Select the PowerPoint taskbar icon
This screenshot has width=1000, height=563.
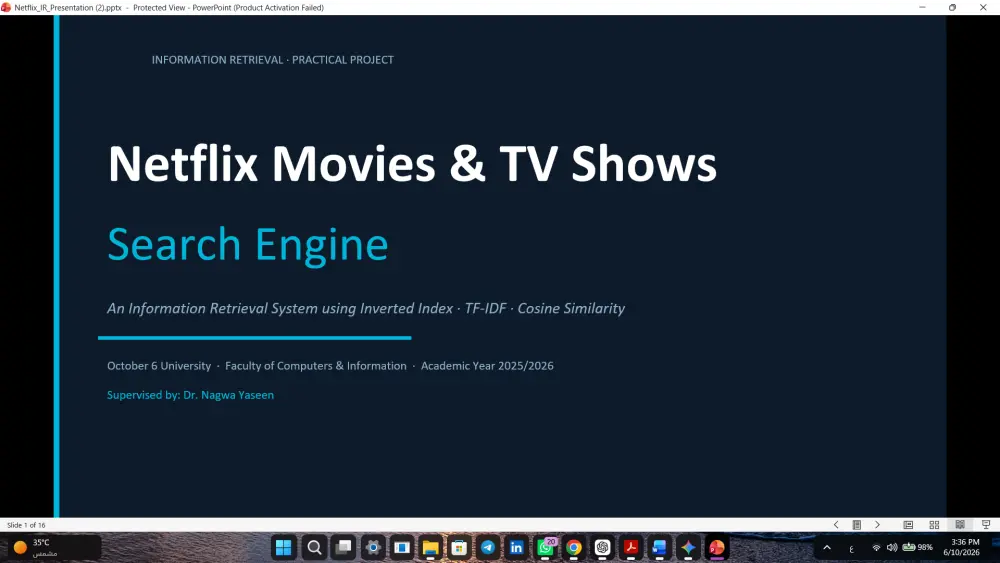[717, 547]
